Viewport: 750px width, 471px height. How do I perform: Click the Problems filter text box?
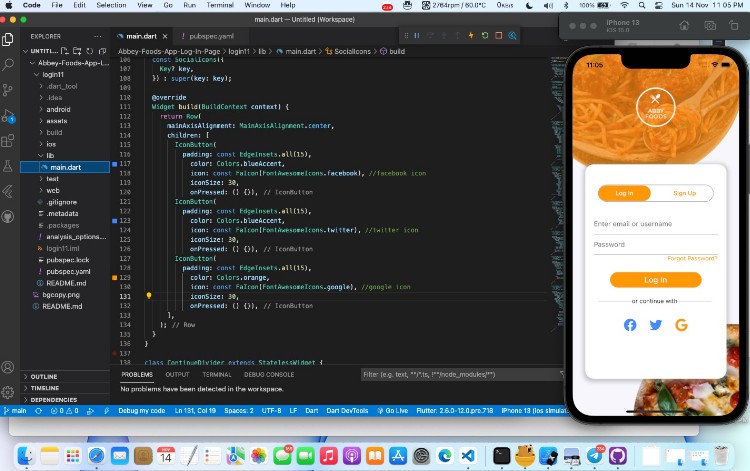[461, 374]
